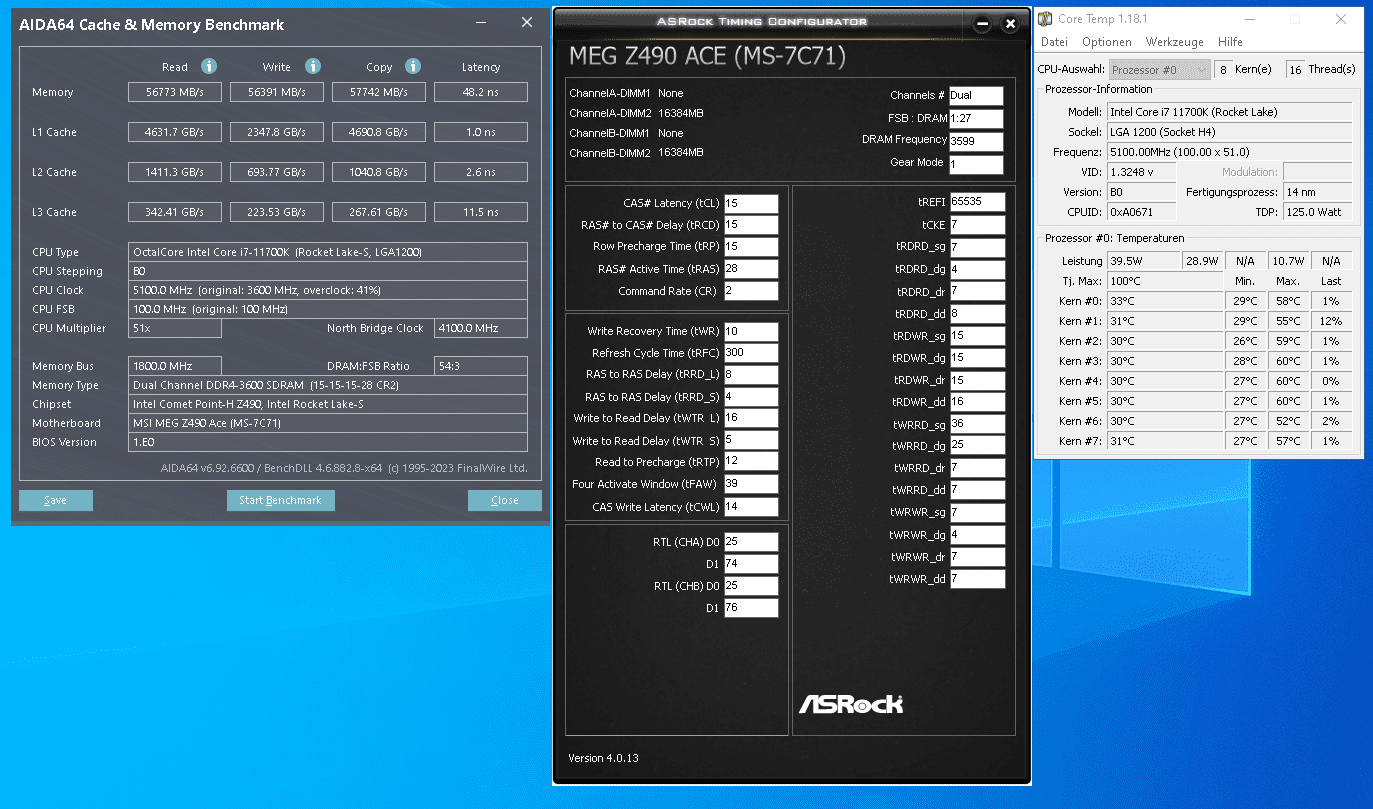Image resolution: width=1373 pixels, height=809 pixels.
Task: Click the Memory Type value DDR4-3600
Action: pyautogui.click(x=328, y=385)
